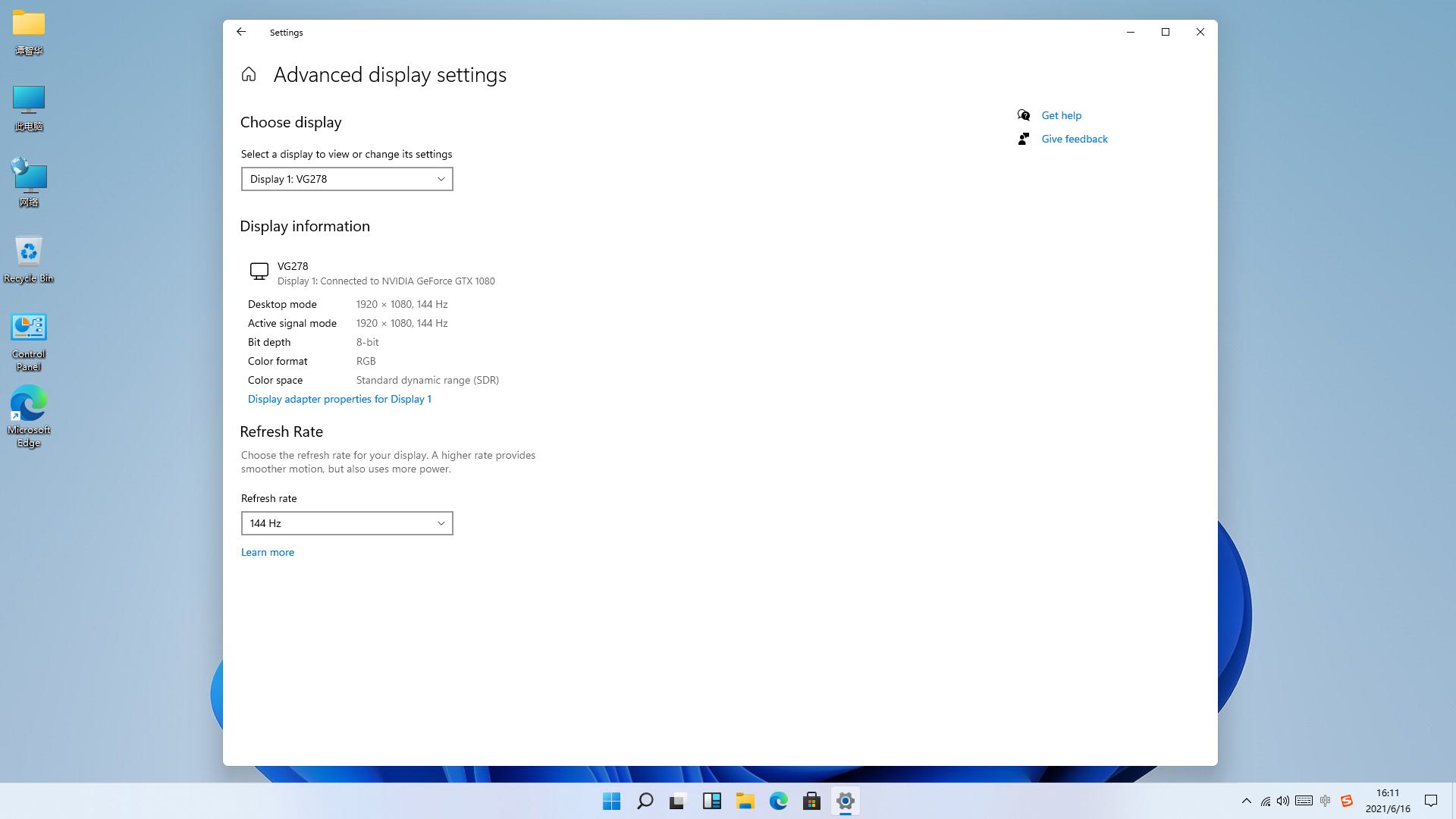Image resolution: width=1456 pixels, height=819 pixels.
Task: Click the Home icon beside the title
Action: click(x=249, y=74)
